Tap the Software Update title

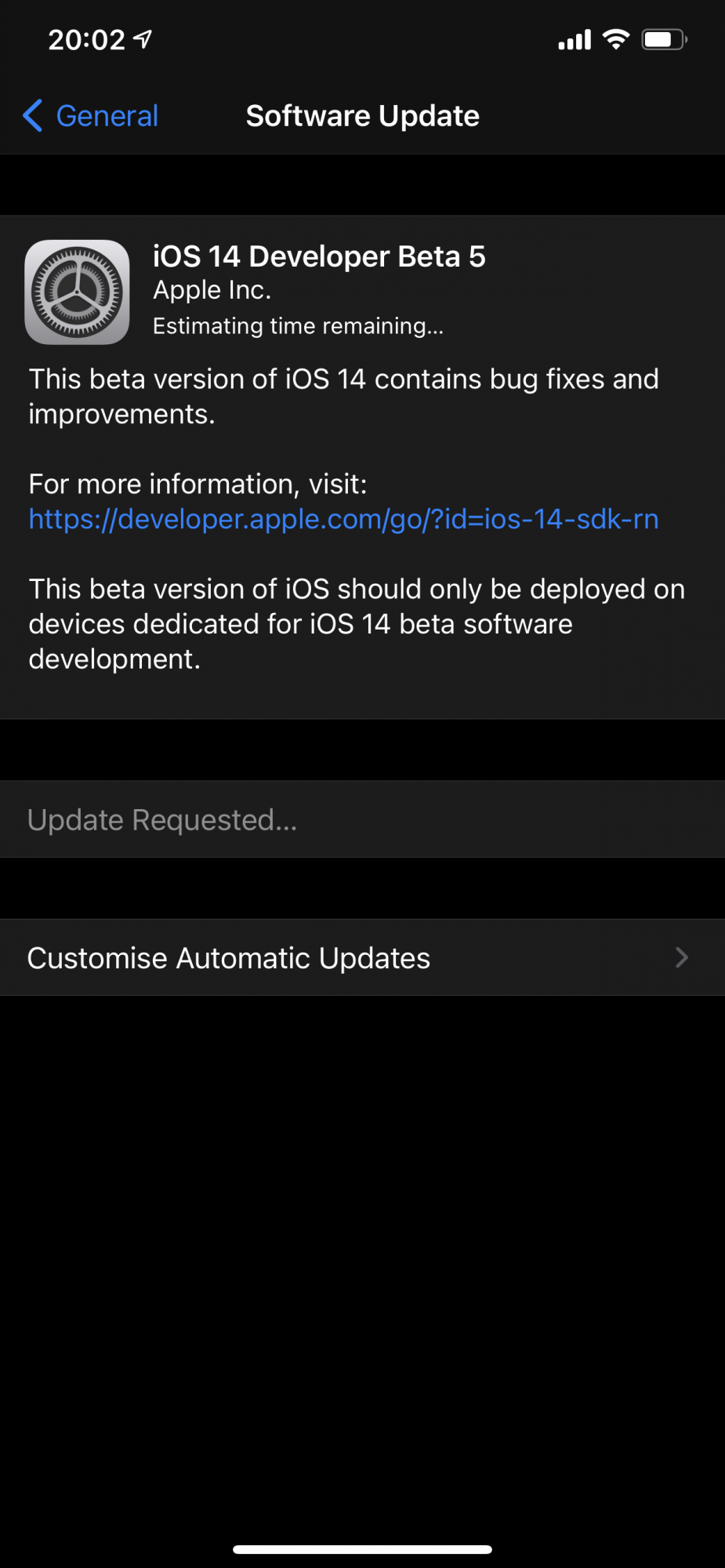pos(363,116)
